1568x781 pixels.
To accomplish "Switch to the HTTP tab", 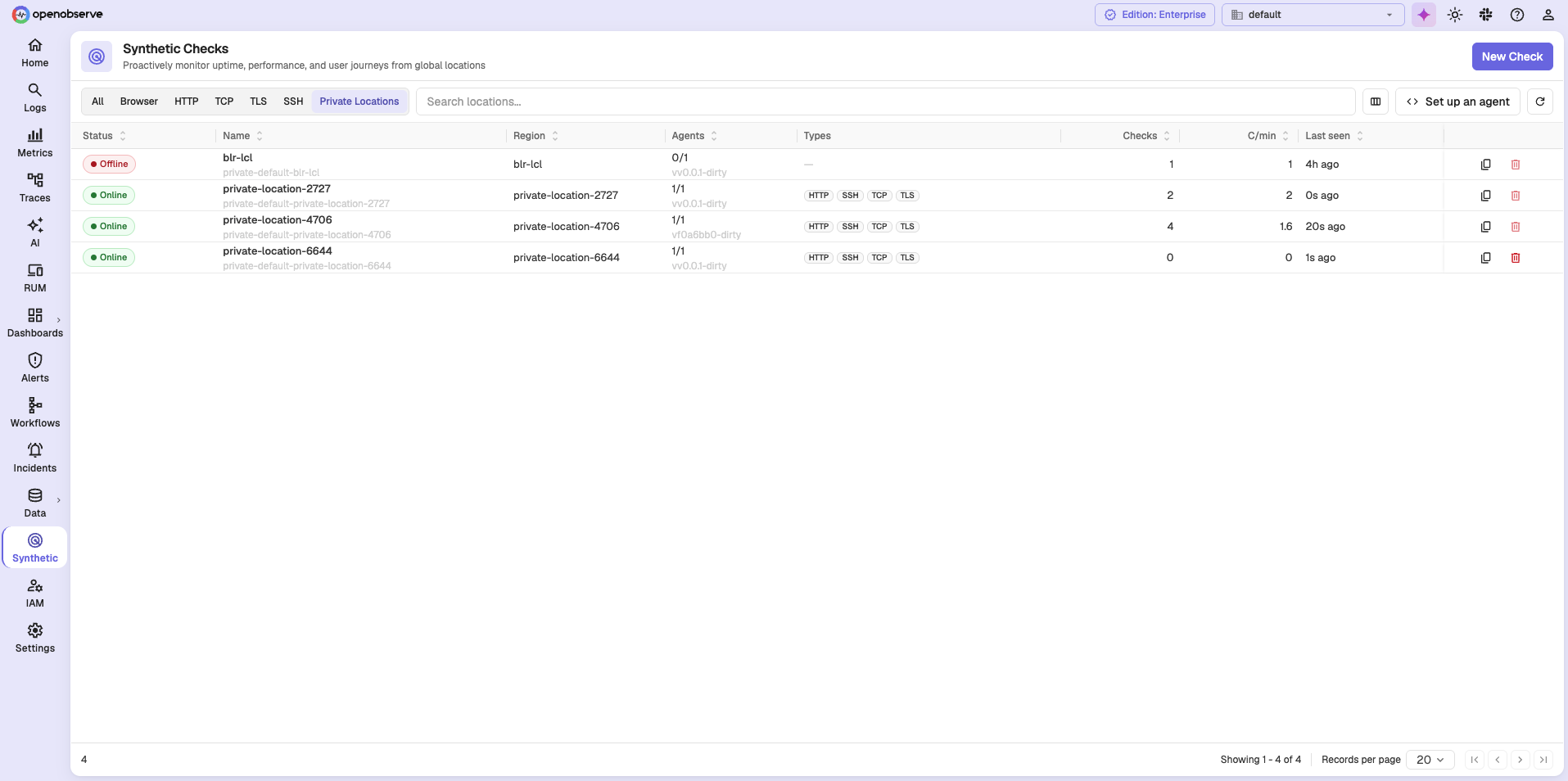I will click(x=187, y=102).
